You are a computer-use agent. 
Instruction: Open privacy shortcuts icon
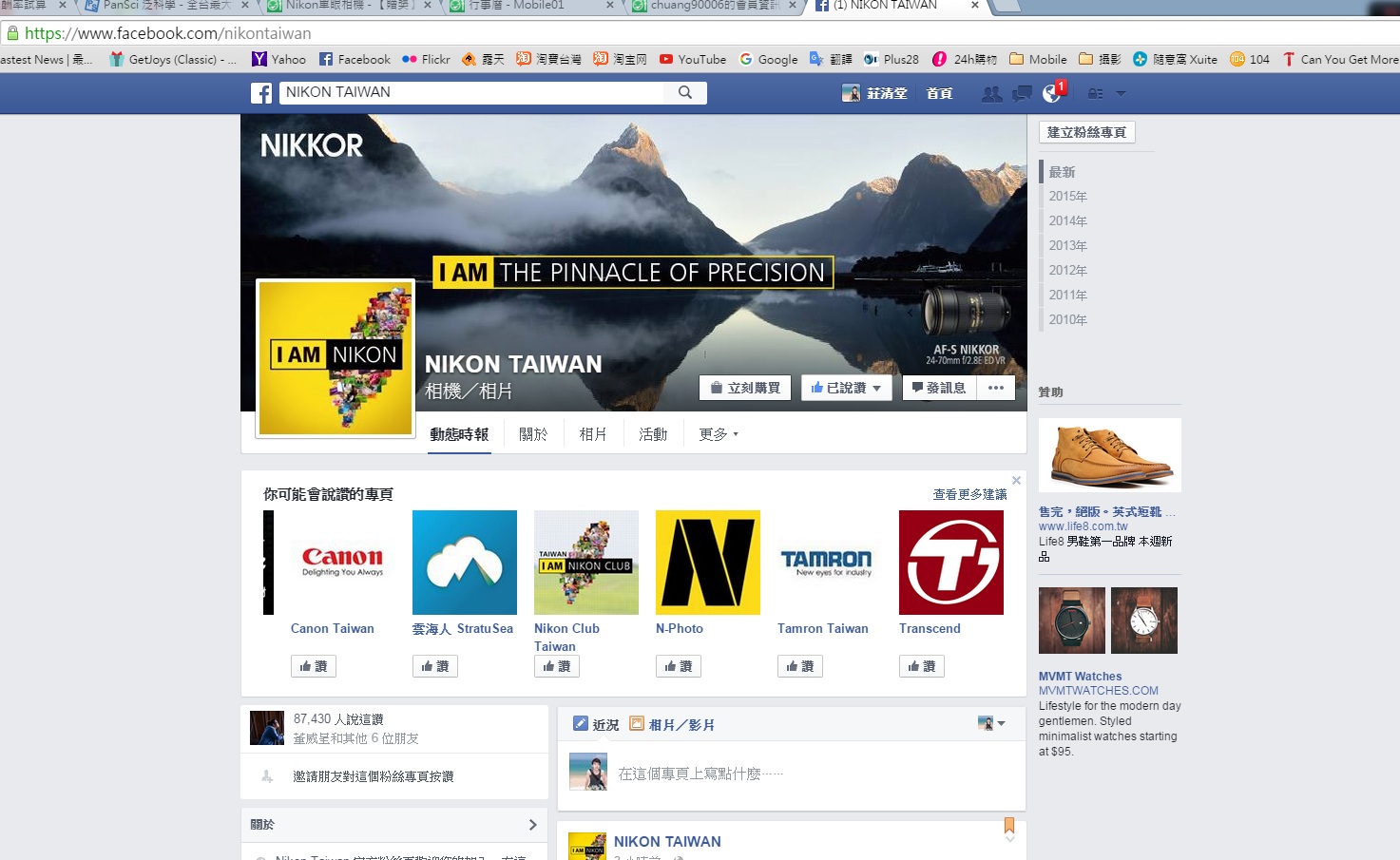click(1095, 93)
